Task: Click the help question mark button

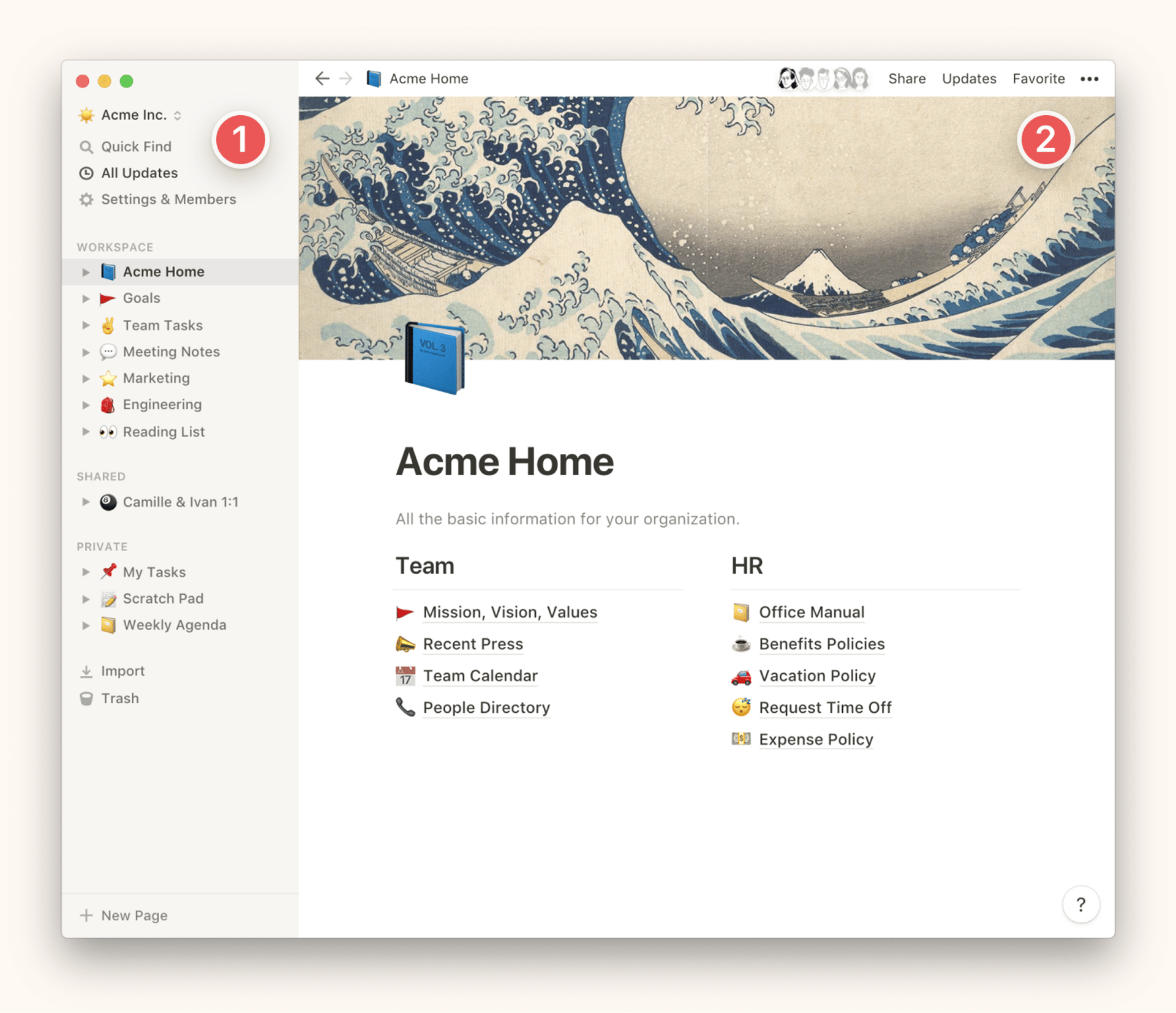Action: click(1080, 904)
